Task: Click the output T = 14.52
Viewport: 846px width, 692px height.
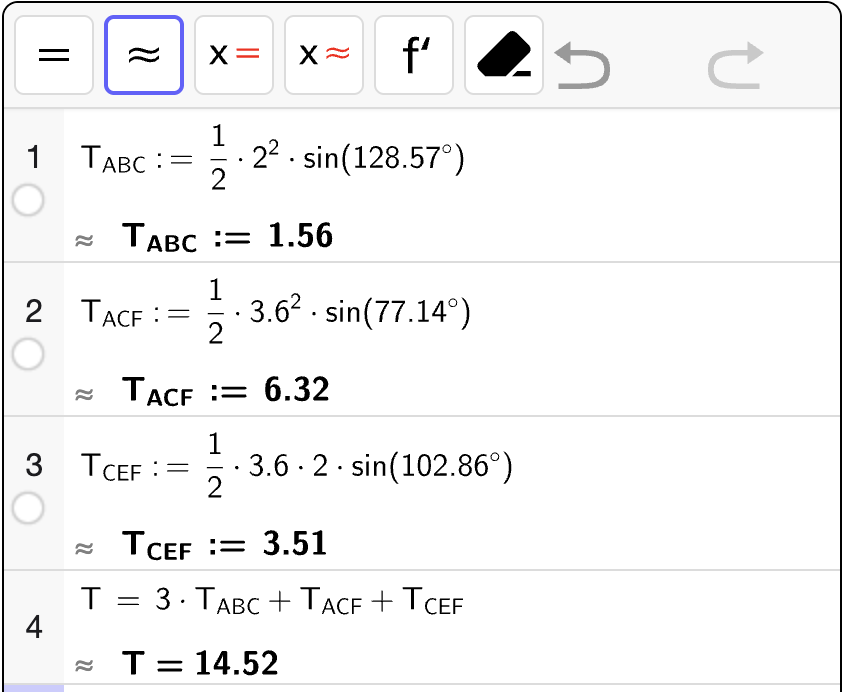Action: click(x=200, y=663)
